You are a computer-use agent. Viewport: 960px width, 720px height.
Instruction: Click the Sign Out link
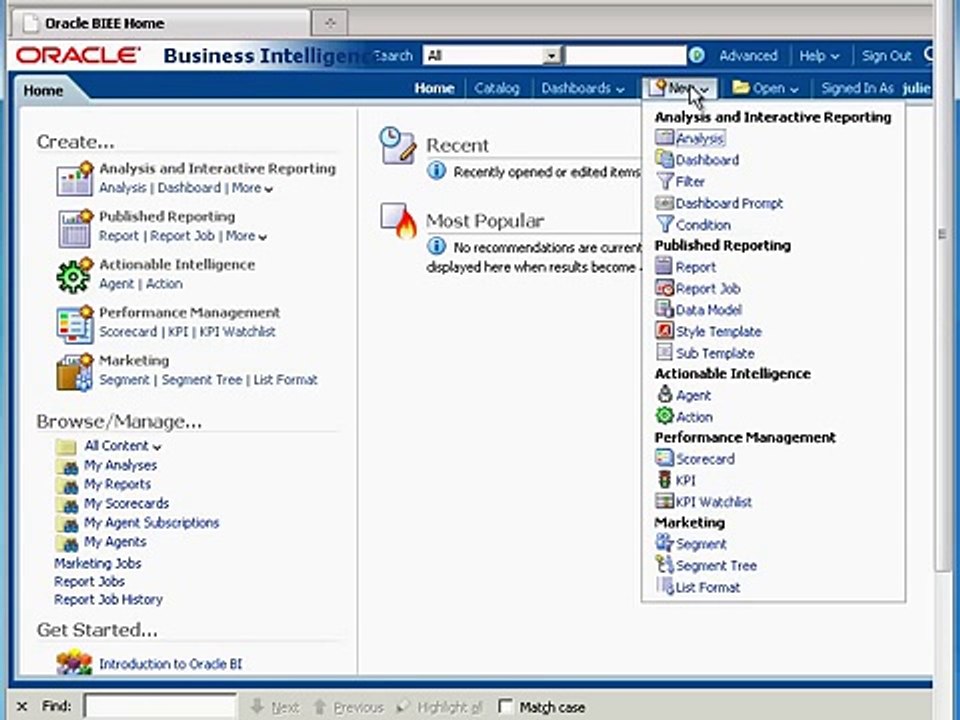click(887, 56)
